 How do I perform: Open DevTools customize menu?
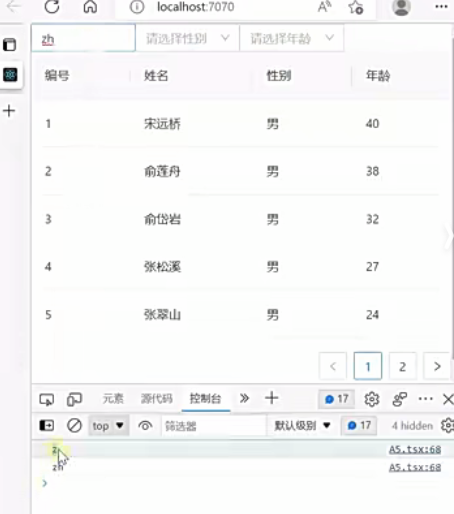tap(425, 399)
